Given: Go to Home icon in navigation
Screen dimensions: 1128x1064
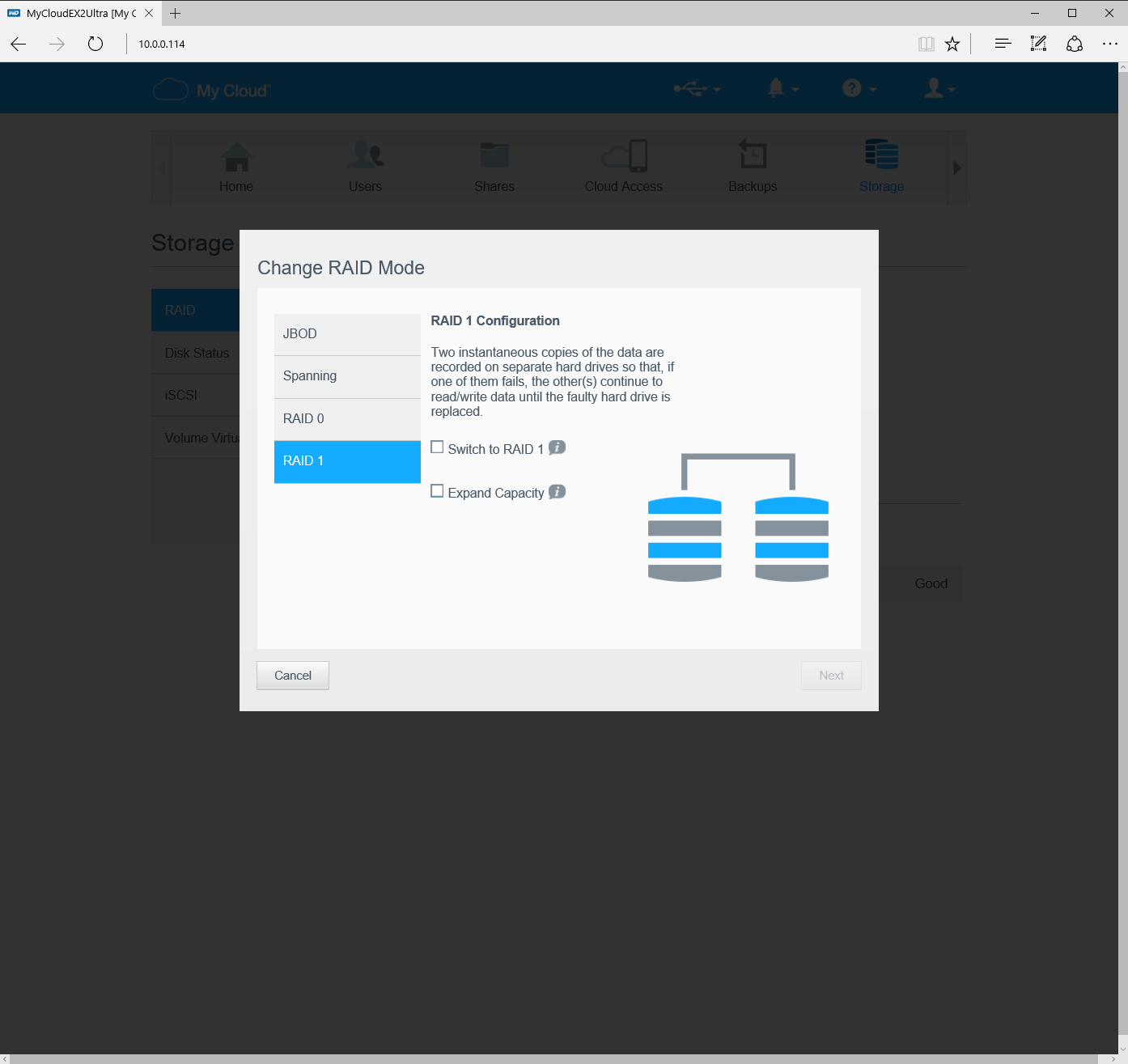Looking at the screenshot, I should pyautogui.click(x=236, y=157).
